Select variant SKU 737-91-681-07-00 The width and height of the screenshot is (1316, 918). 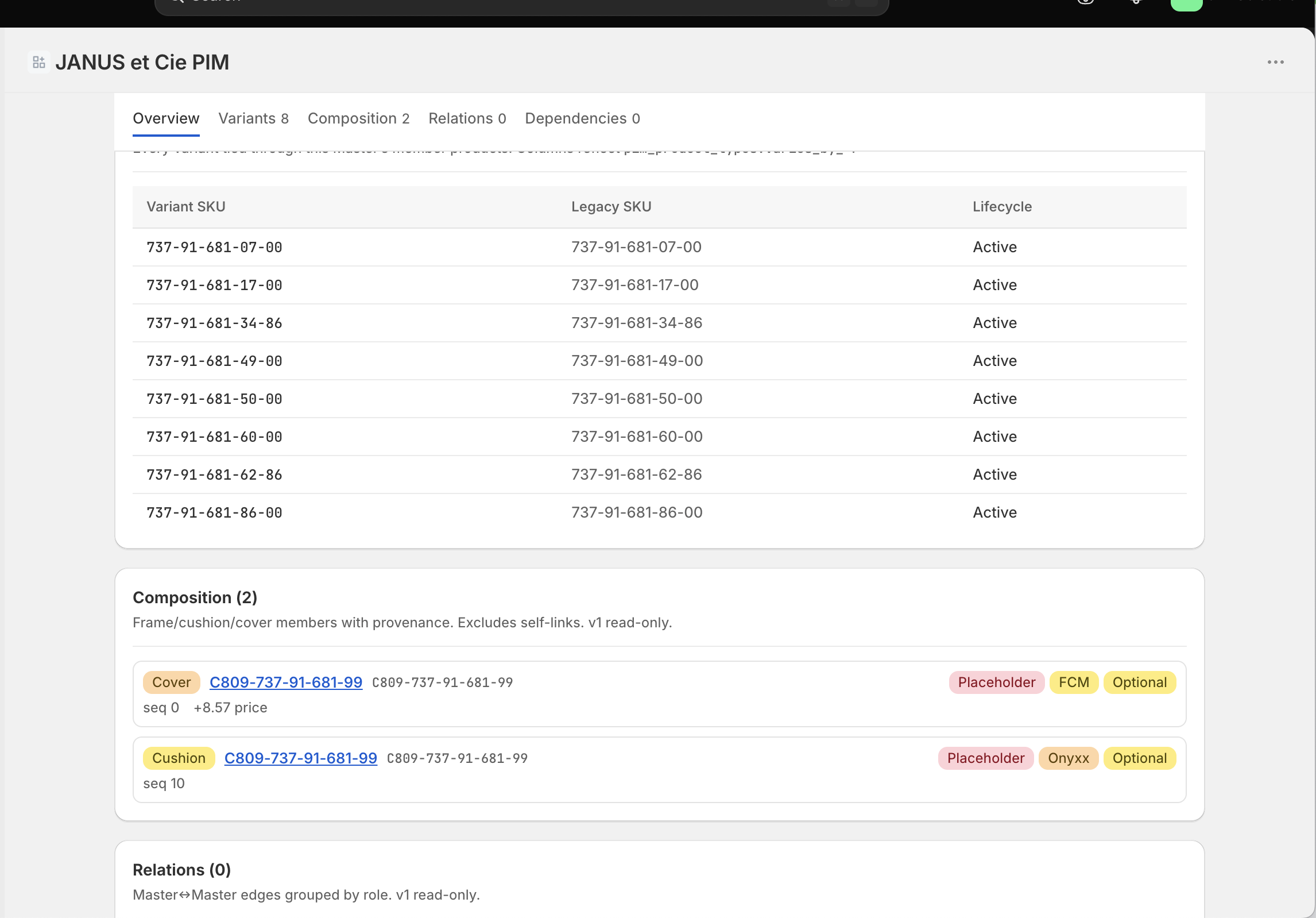tap(214, 247)
